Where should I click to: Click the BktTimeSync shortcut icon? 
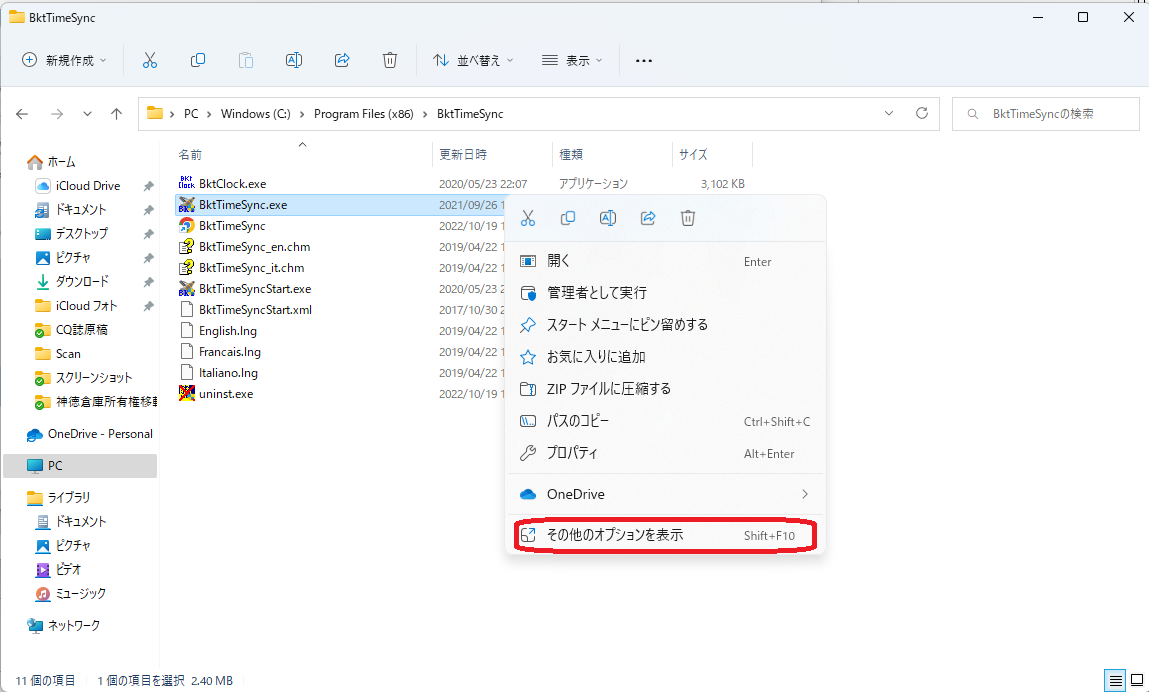(187, 226)
